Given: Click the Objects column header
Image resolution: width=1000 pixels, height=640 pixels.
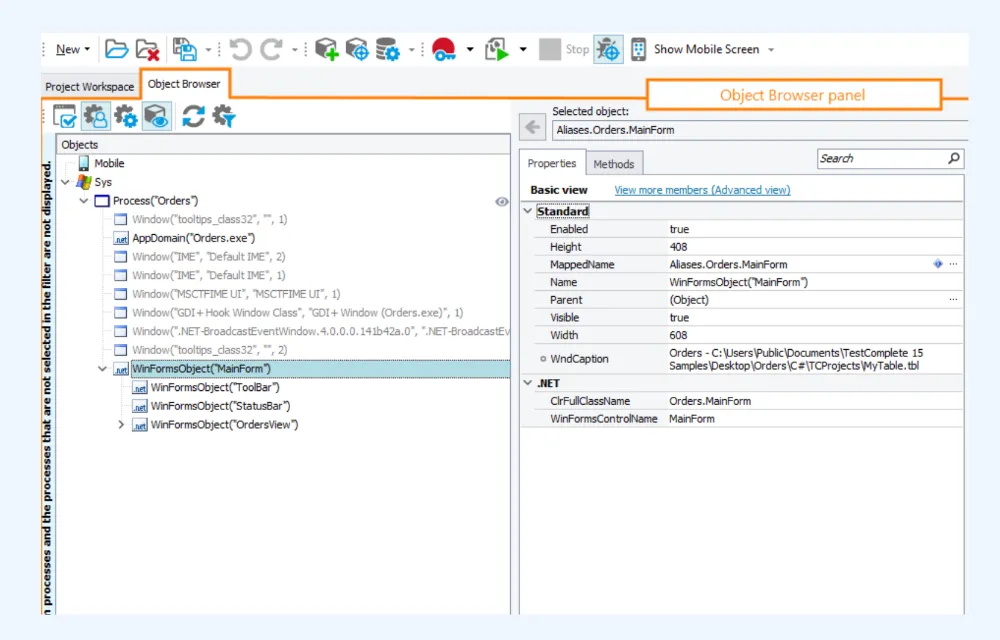Looking at the screenshot, I should 283,145.
